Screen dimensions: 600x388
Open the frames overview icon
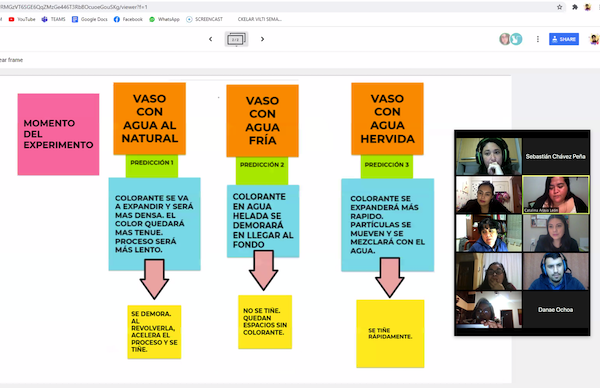tap(236, 39)
